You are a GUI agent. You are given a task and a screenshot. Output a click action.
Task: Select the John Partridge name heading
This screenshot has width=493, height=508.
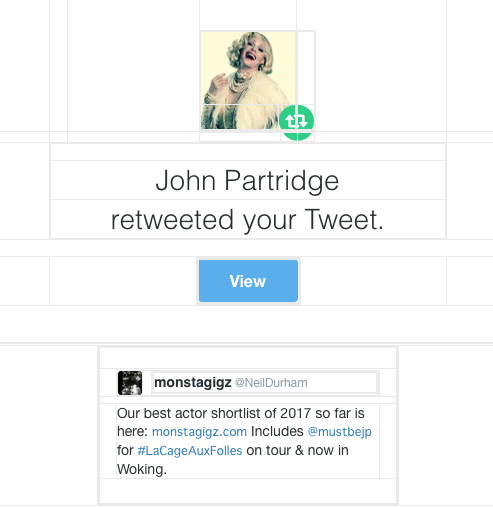[247, 180]
